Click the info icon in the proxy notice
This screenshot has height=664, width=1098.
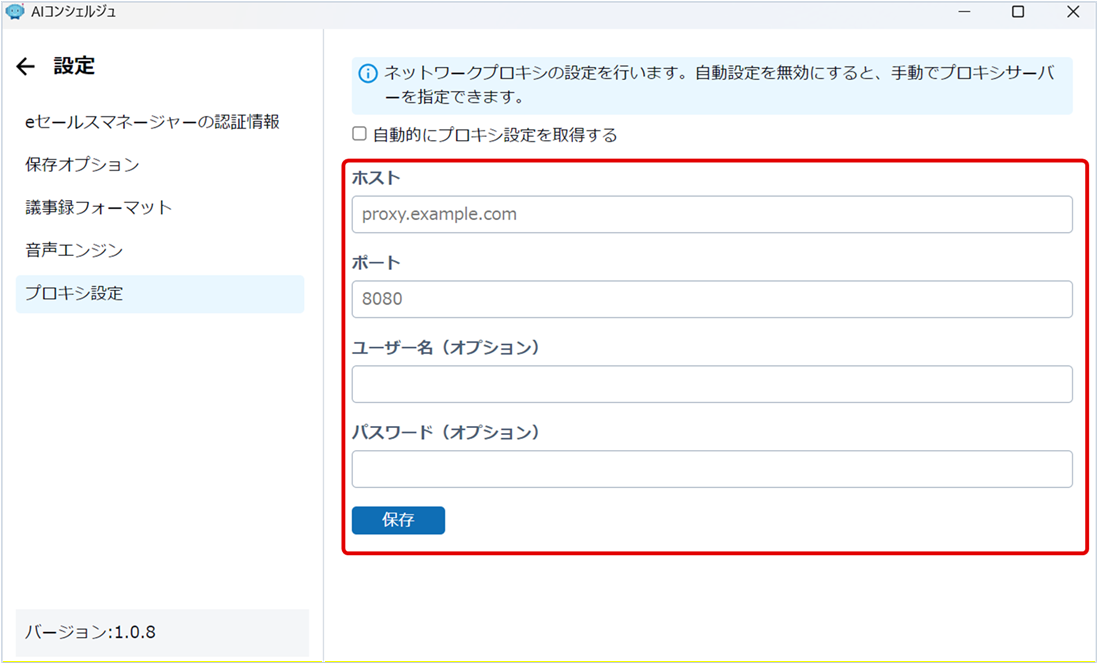pos(368,74)
